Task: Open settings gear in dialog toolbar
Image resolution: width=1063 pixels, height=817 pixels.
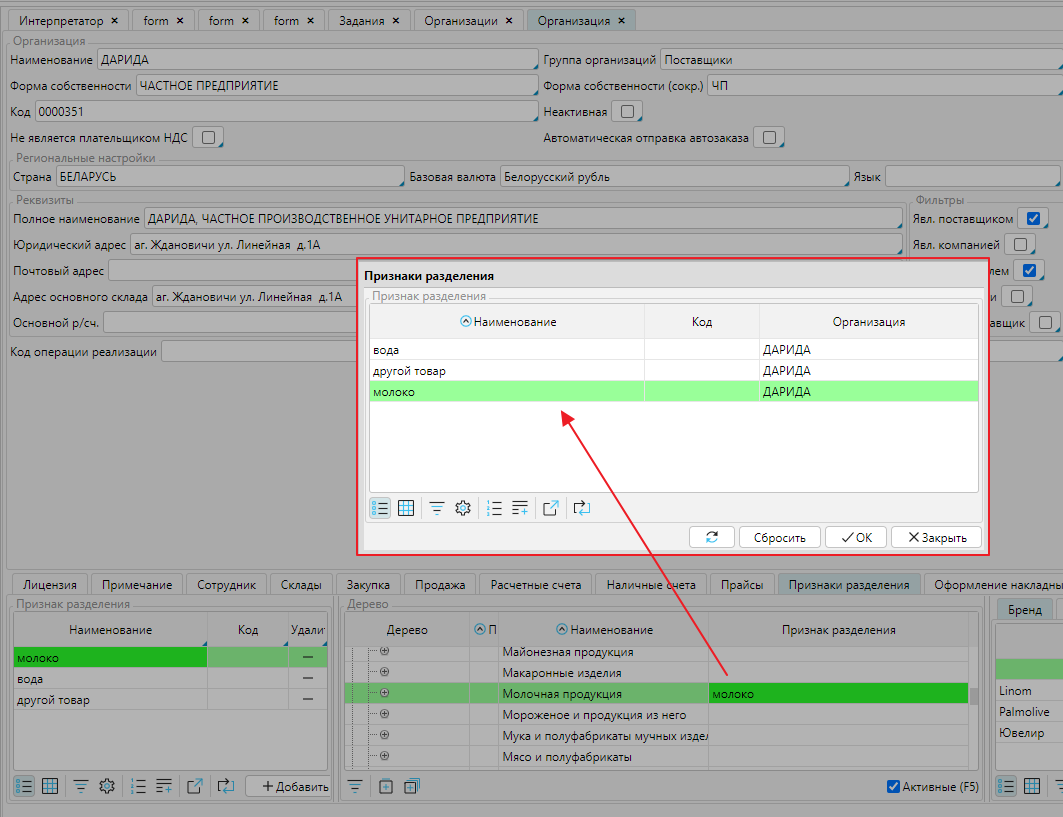Action: 462,508
